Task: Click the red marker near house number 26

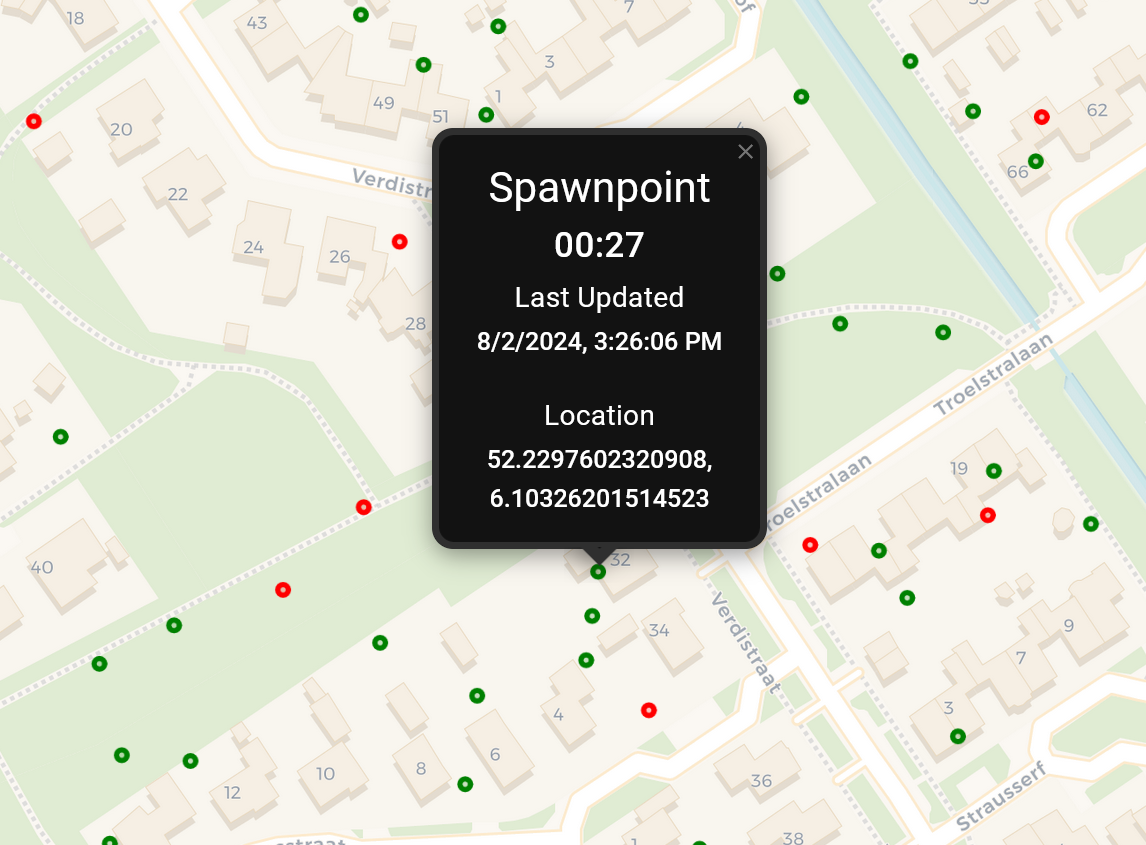Action: 400,240
